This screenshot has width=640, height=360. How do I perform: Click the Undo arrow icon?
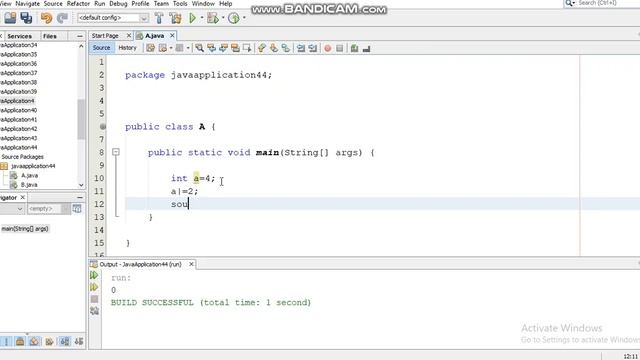coord(46,18)
